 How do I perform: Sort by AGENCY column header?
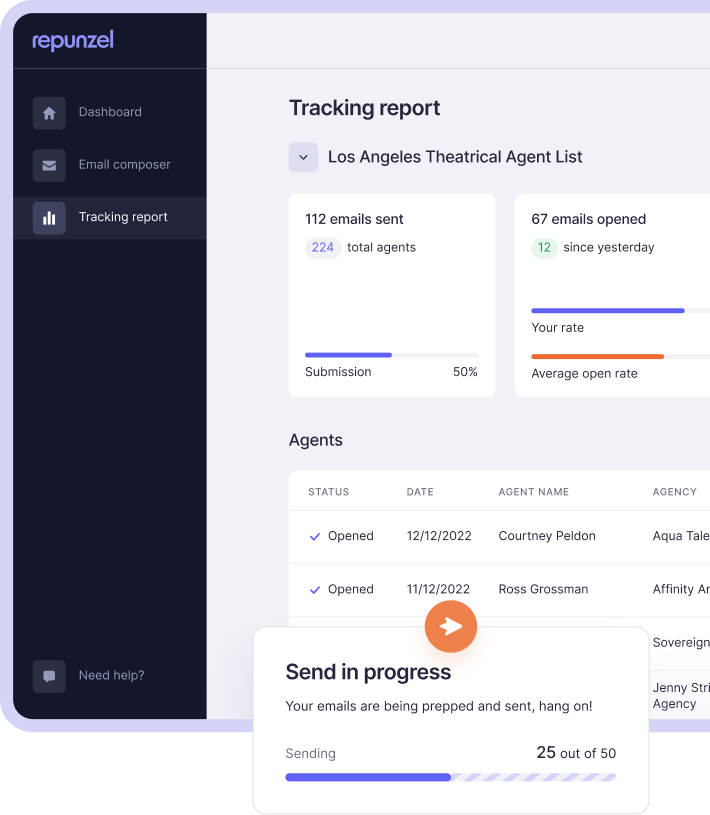point(674,492)
